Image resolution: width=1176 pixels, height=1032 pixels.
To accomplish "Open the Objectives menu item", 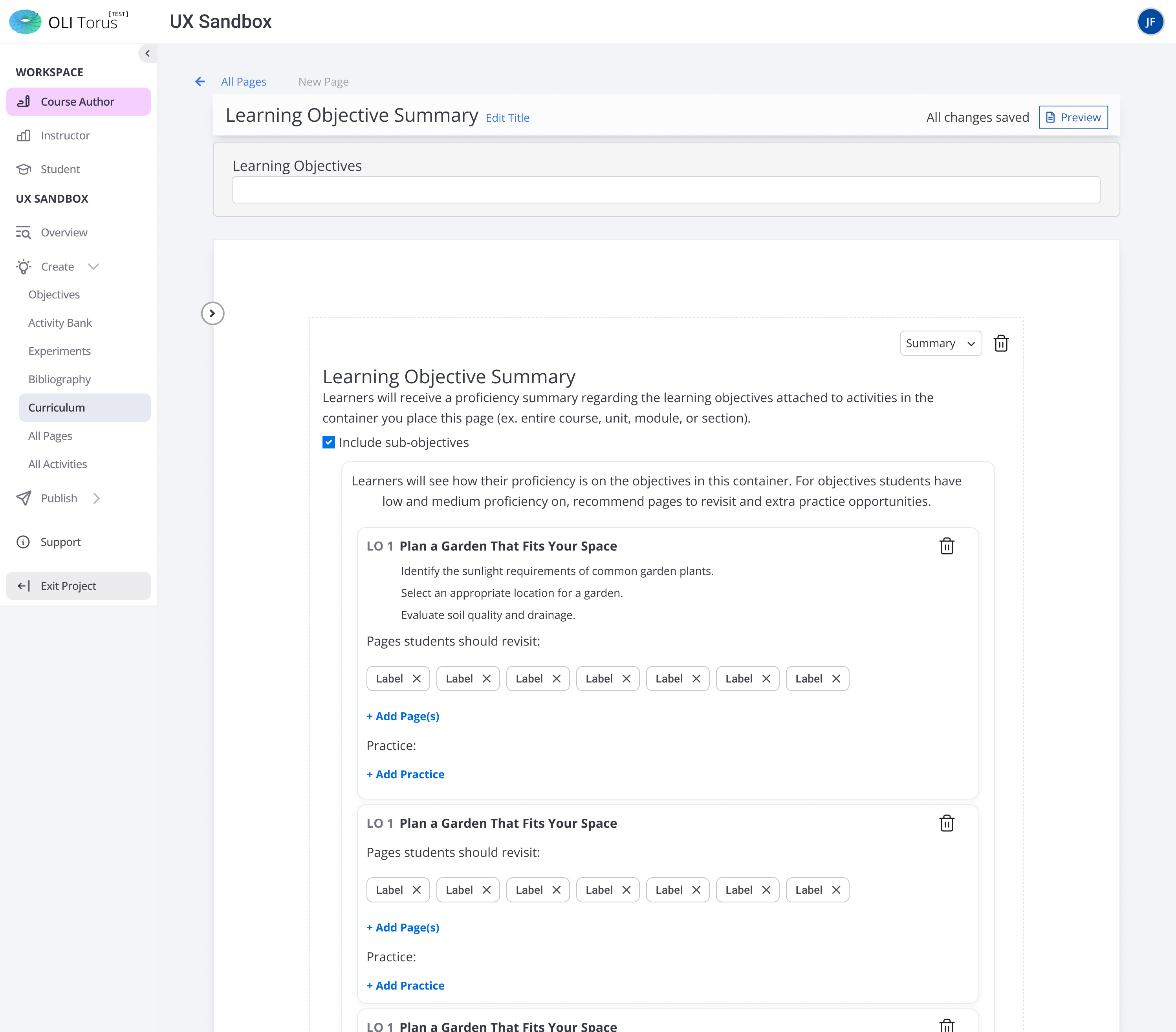I will pyautogui.click(x=54, y=295).
